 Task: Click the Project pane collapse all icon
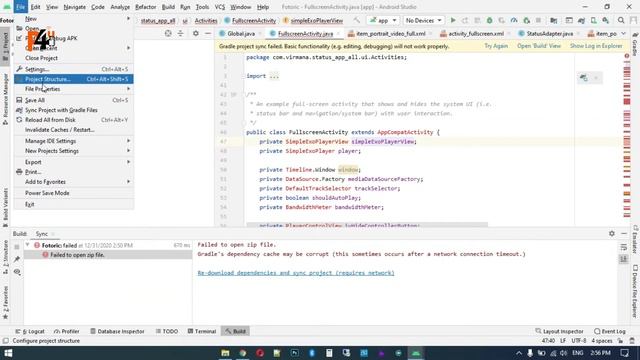click(x=180, y=33)
